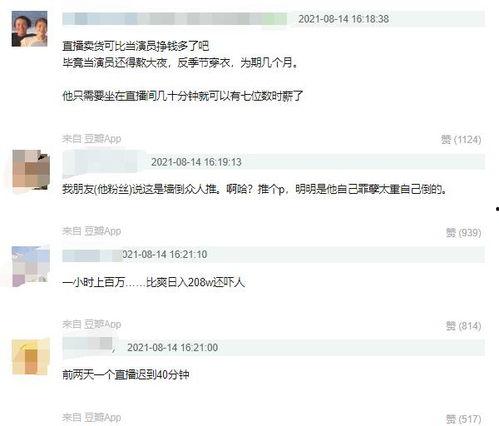
Task: Click 来自豆瓣App under first comment
Action: 91,139
